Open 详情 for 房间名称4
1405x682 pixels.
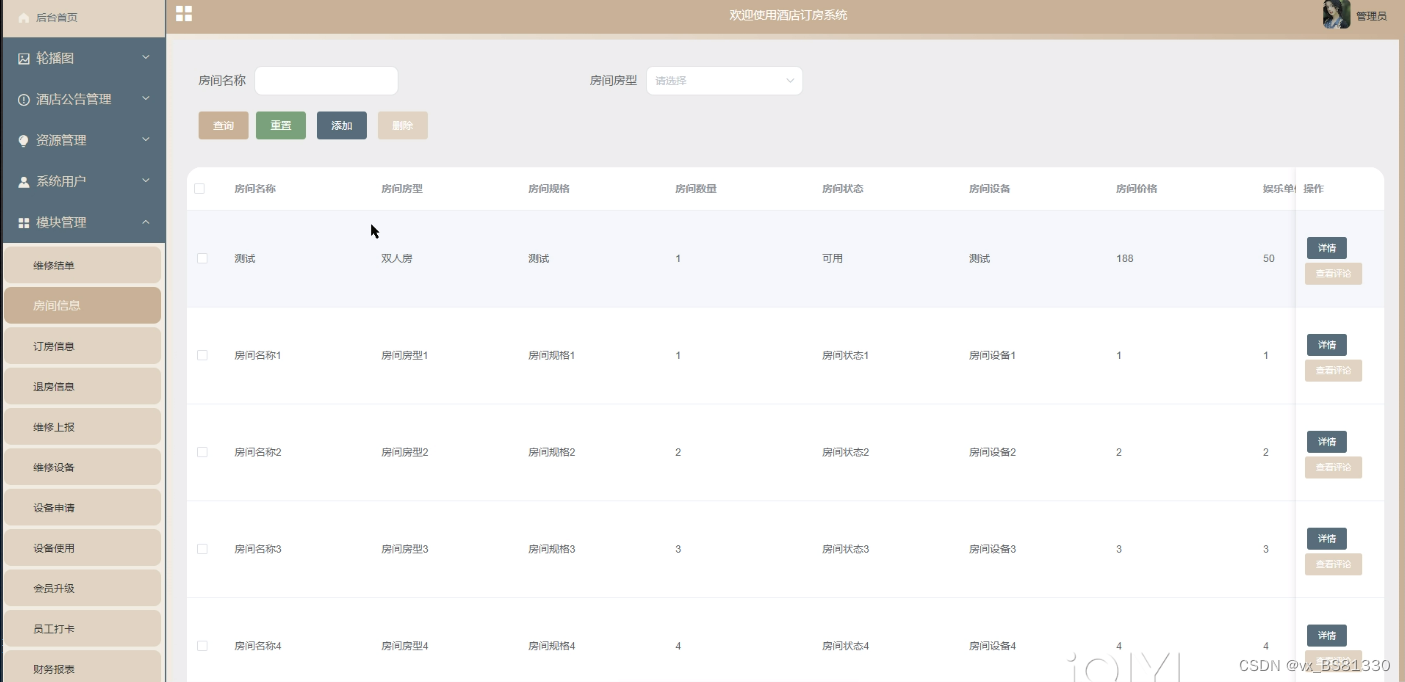pos(1327,636)
